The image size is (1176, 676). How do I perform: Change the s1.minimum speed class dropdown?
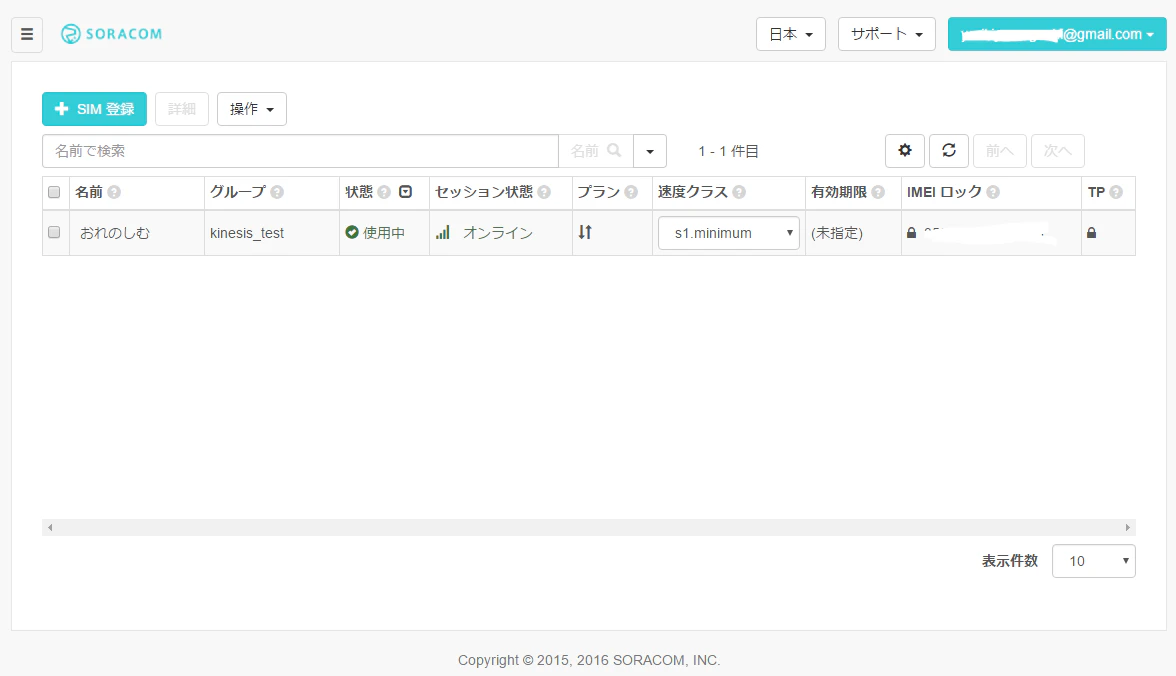pyautogui.click(x=728, y=233)
